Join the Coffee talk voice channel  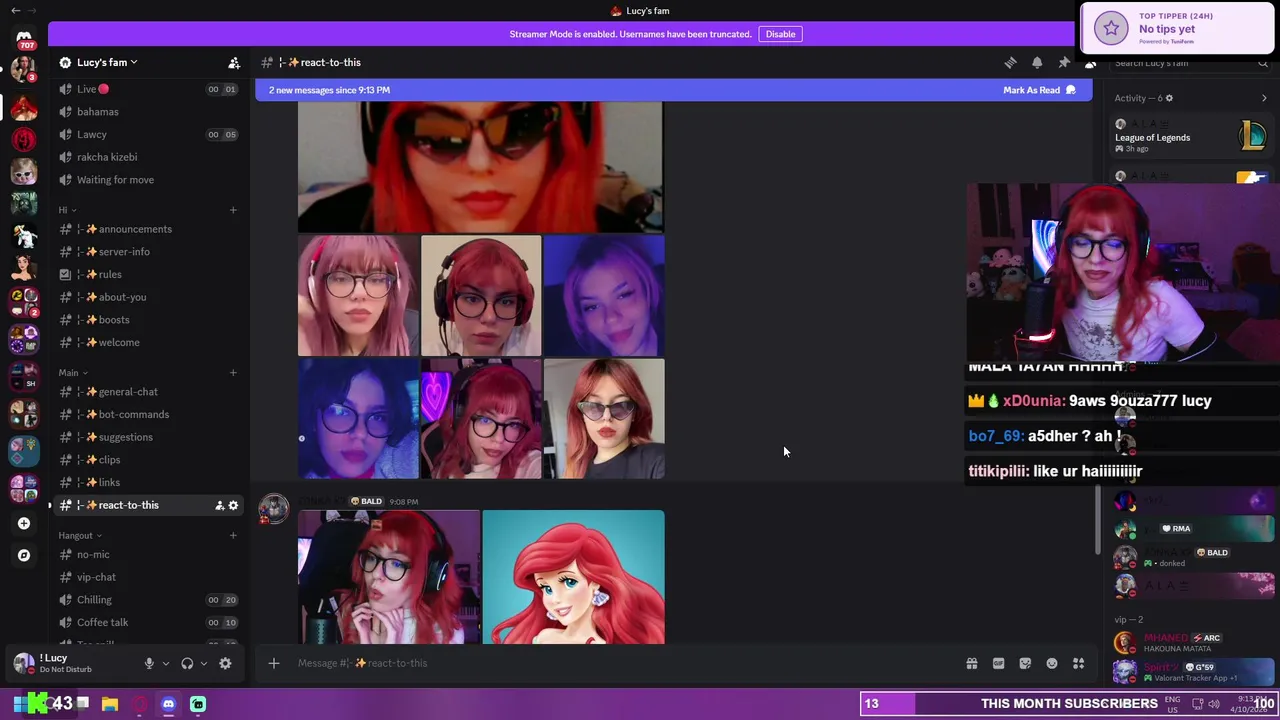[x=148, y=622]
